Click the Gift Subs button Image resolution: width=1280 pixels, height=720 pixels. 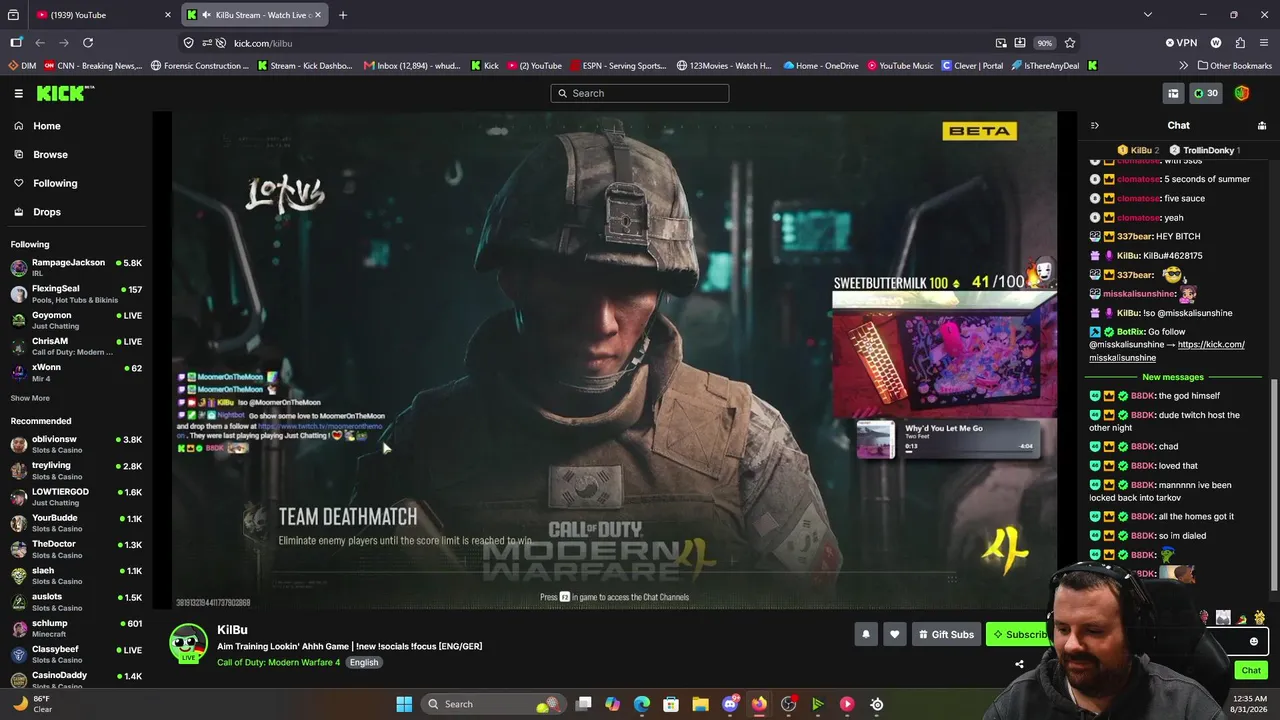(946, 634)
